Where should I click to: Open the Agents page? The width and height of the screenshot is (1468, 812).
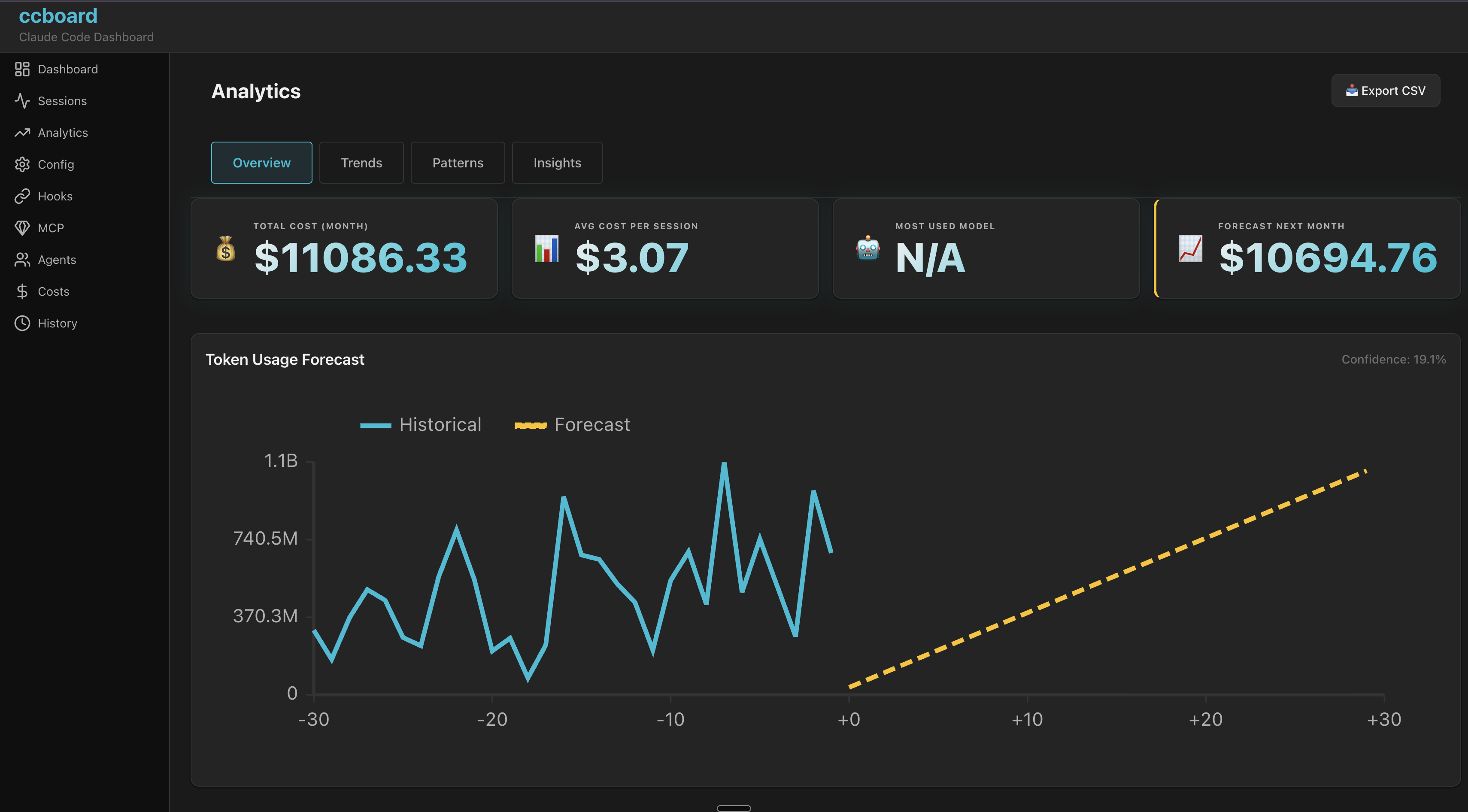57,259
